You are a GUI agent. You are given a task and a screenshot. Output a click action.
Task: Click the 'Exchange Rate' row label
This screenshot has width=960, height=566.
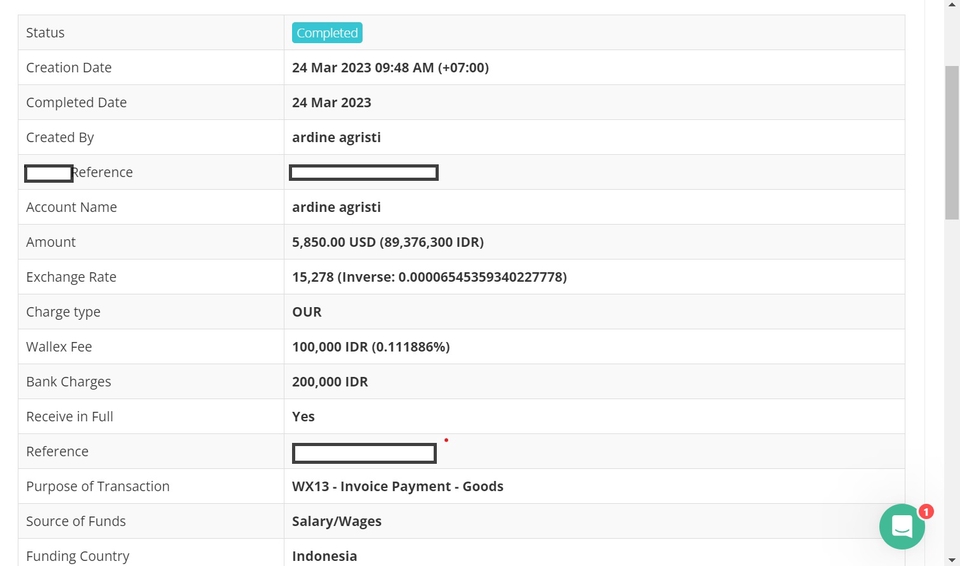tap(71, 277)
